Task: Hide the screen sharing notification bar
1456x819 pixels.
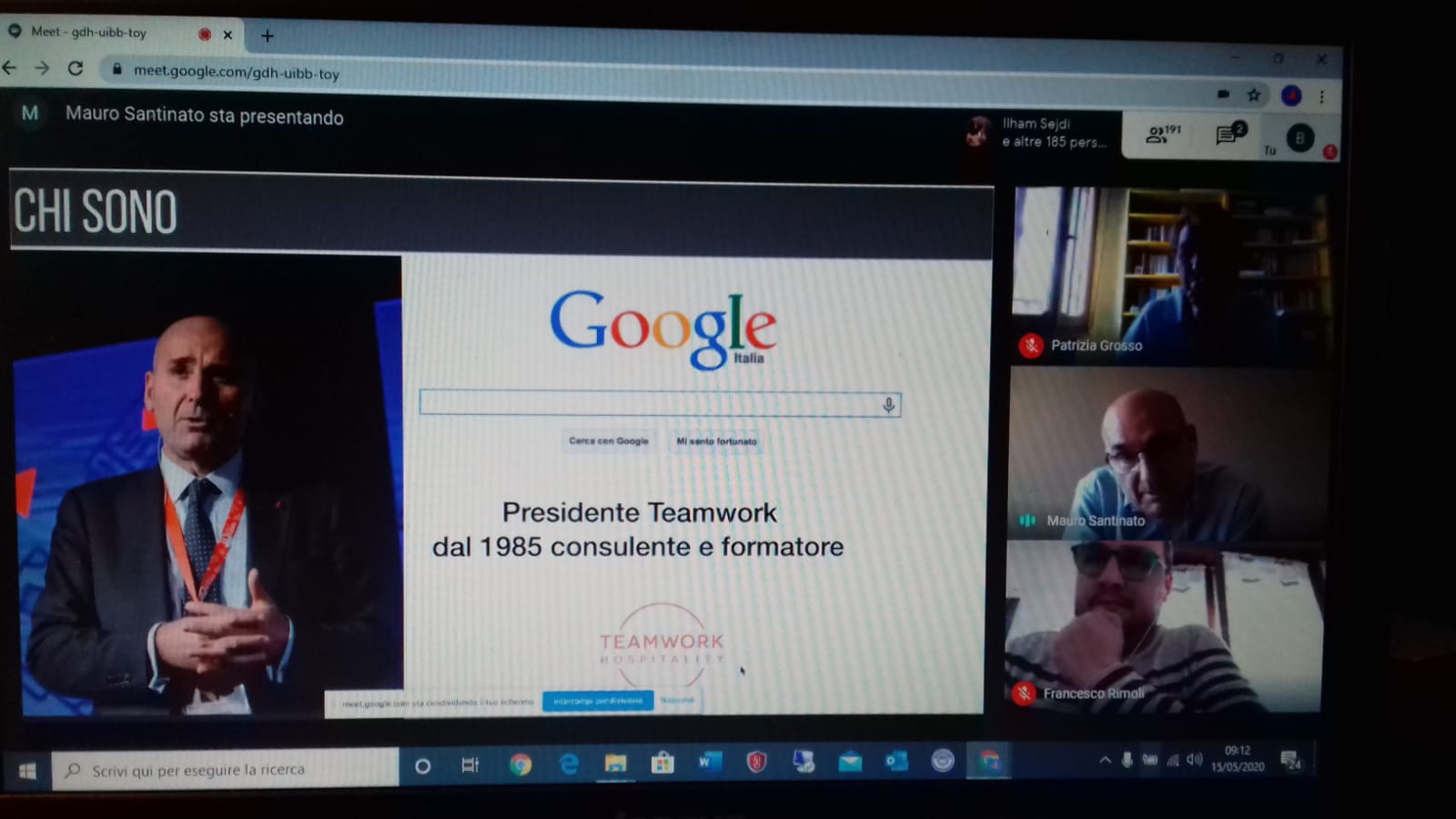Action: tap(678, 701)
